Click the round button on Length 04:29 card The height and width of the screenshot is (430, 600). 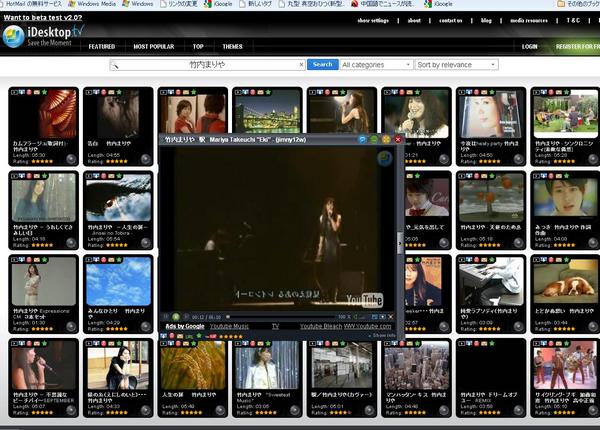146,326
